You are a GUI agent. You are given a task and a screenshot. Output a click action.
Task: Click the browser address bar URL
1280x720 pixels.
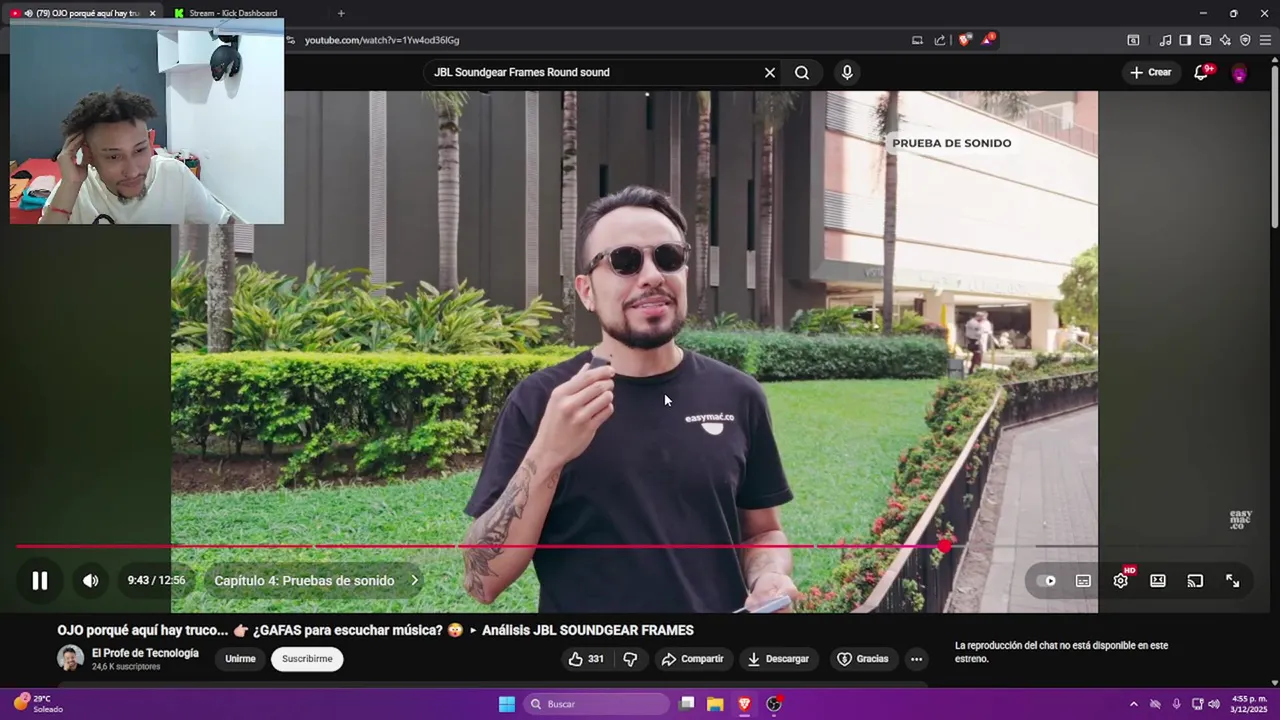[x=382, y=40]
